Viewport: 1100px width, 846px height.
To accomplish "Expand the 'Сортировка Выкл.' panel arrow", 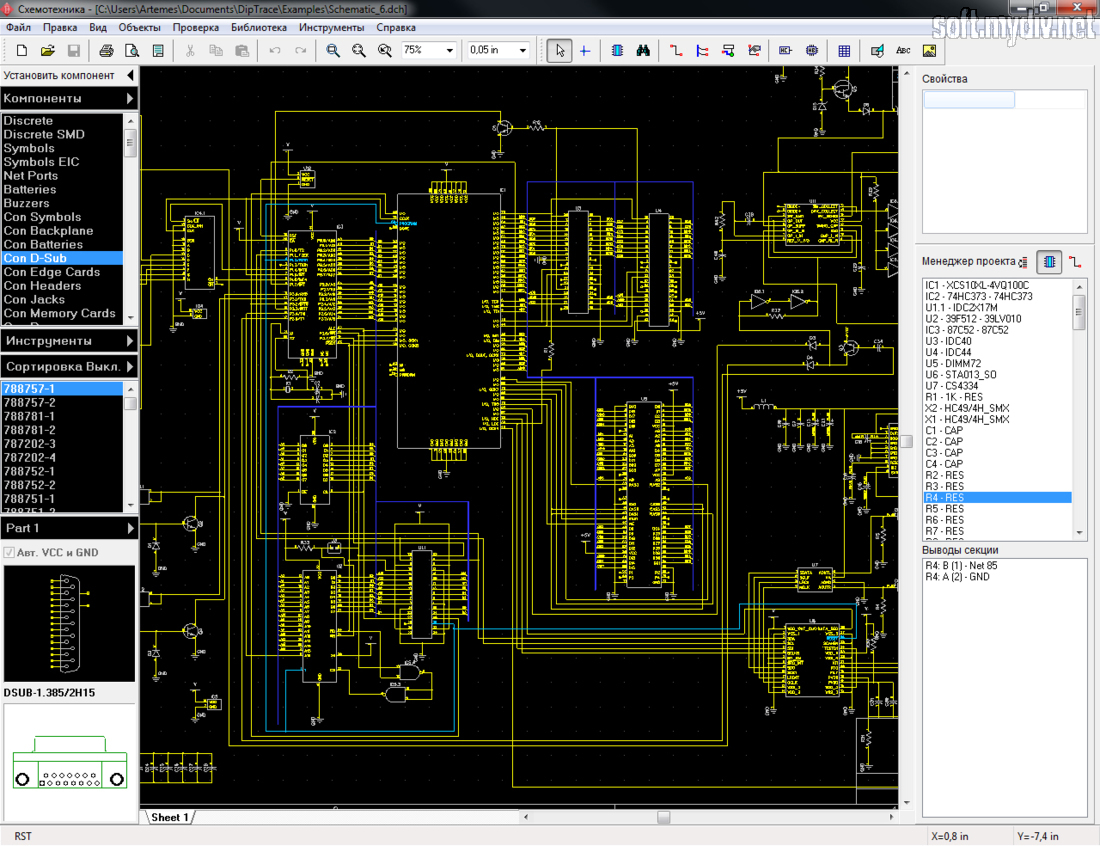I will click(130, 367).
